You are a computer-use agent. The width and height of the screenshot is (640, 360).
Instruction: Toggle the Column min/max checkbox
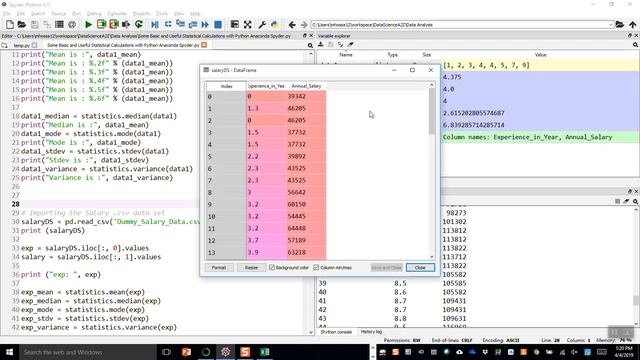pos(316,268)
